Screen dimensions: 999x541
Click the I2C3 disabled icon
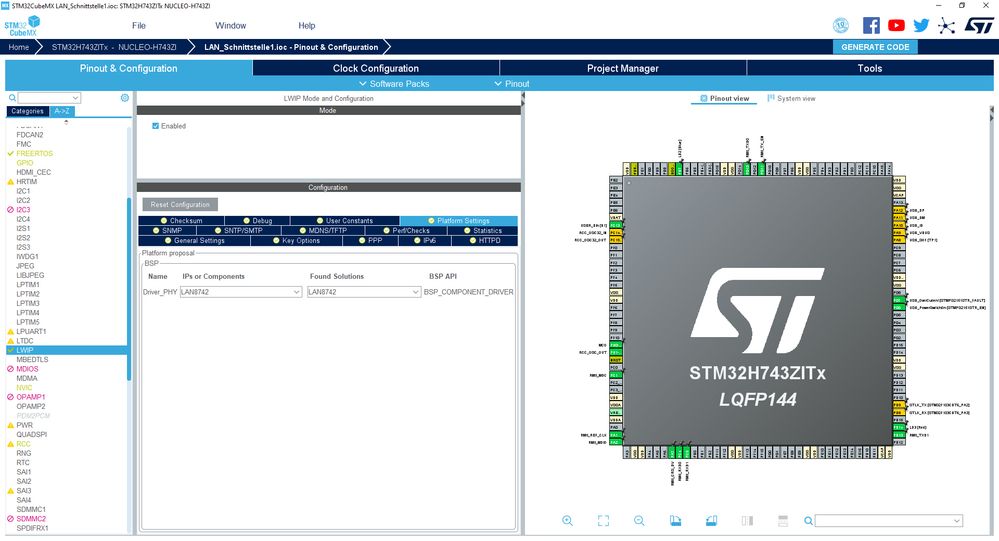click(x=10, y=210)
